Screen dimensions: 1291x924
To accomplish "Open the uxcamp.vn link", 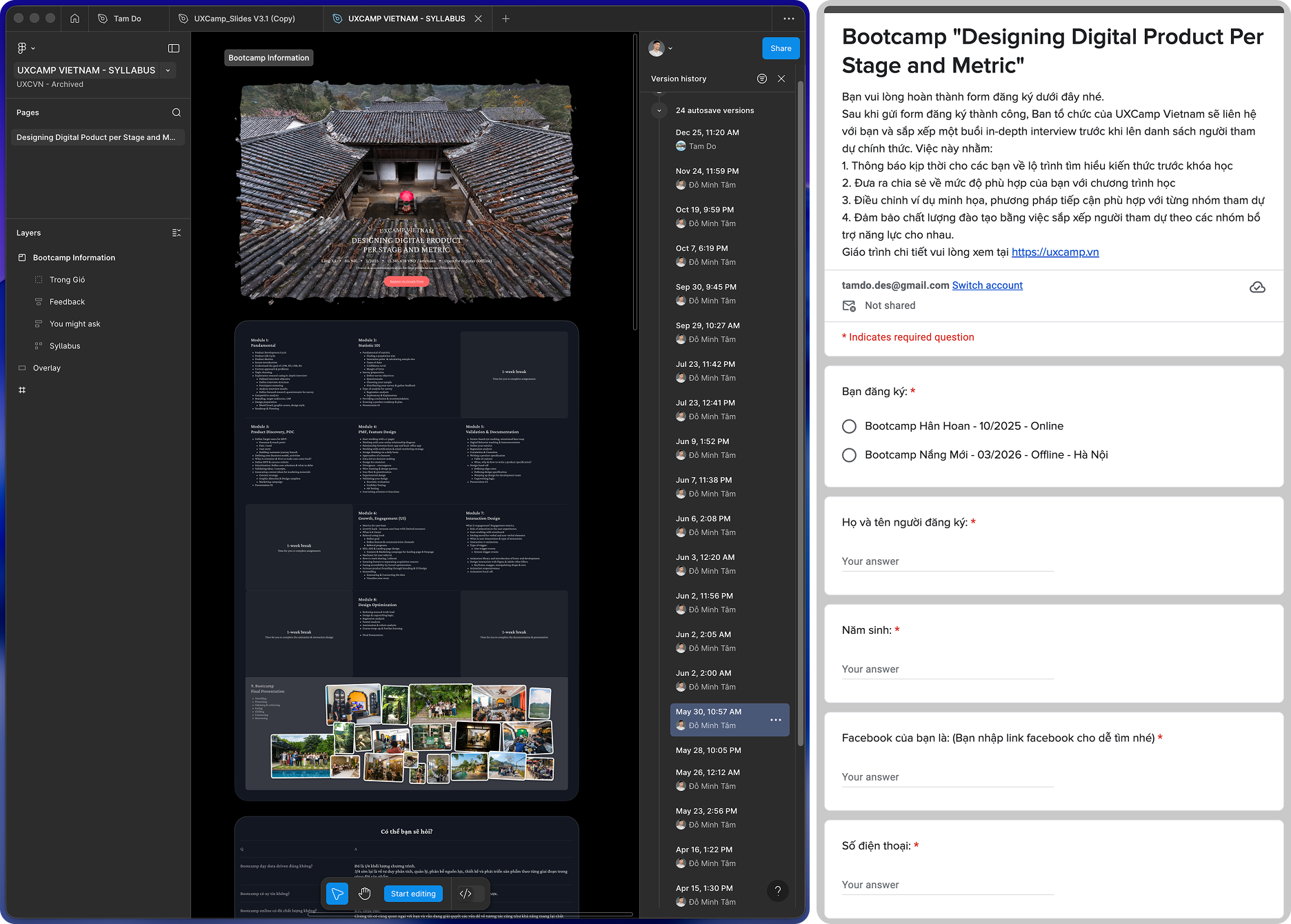I will [1054, 252].
